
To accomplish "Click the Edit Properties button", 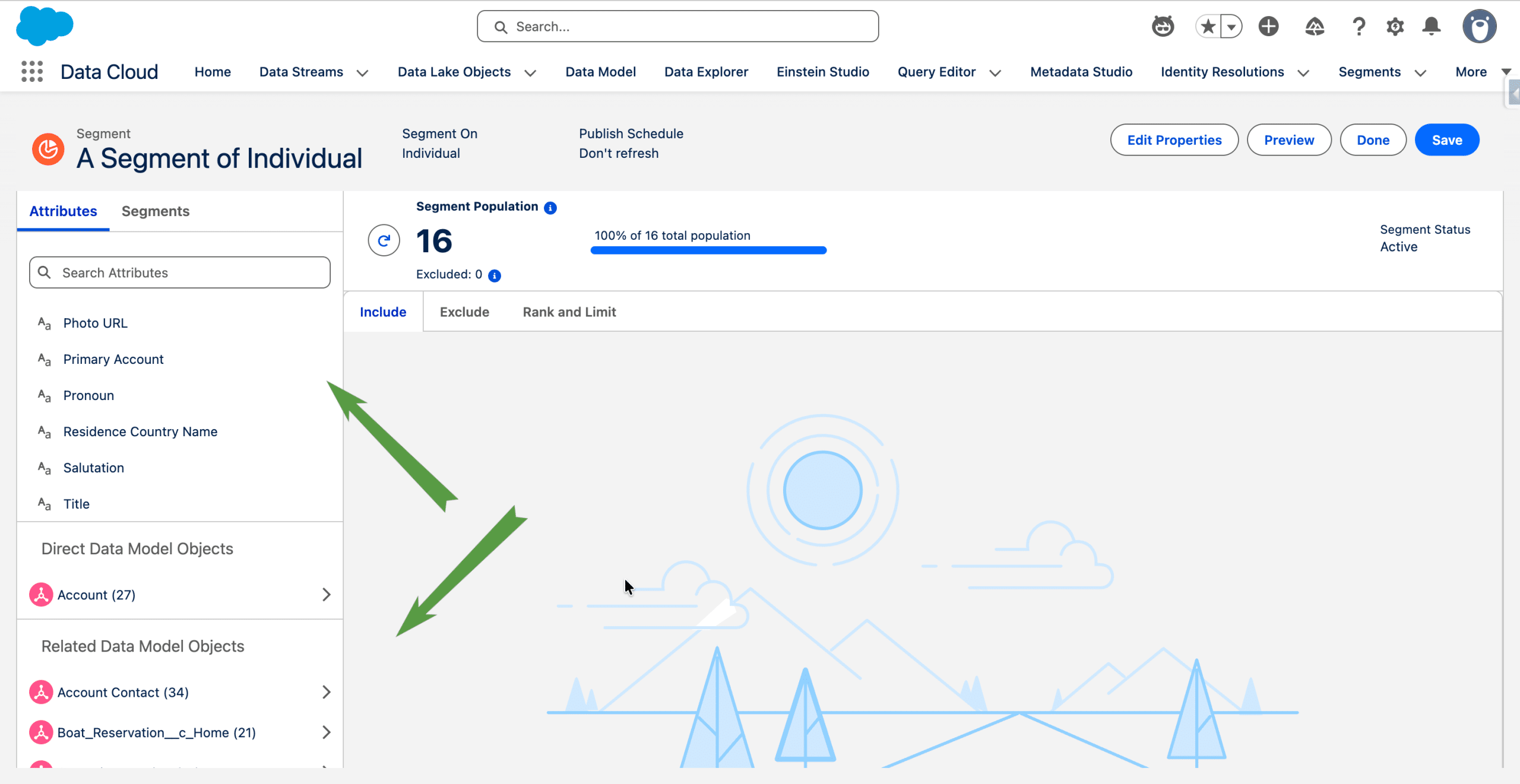I will tap(1174, 140).
